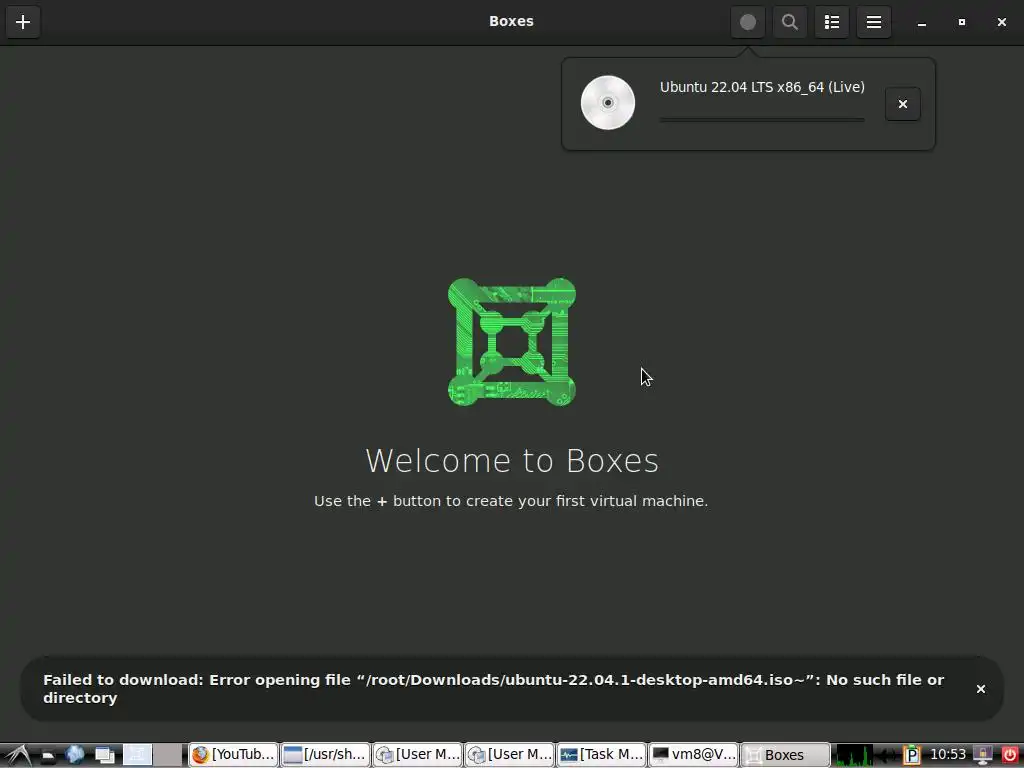
Task: Click the Welcome to Boxes heading
Action: tap(512, 460)
